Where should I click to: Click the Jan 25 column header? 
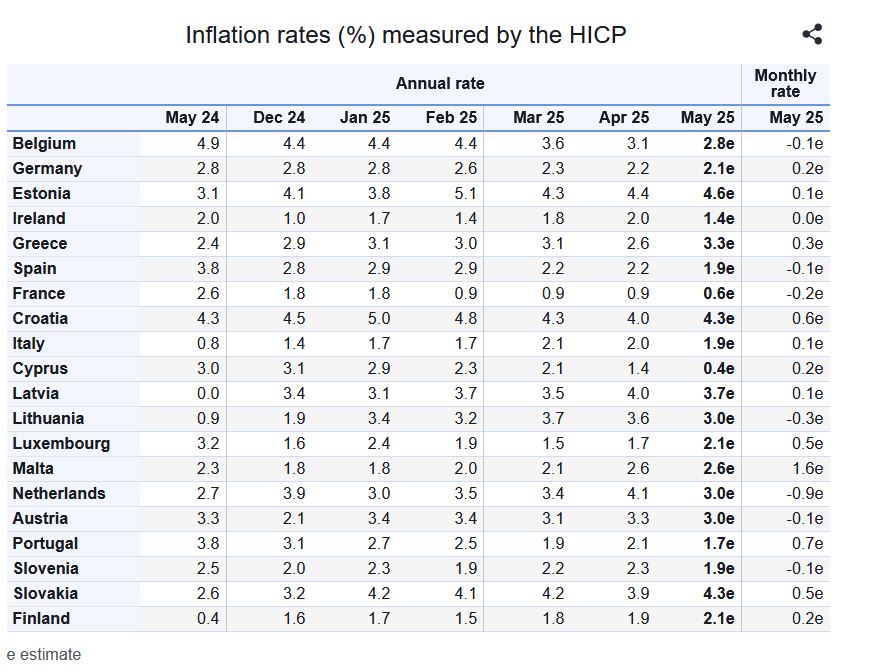pos(365,118)
